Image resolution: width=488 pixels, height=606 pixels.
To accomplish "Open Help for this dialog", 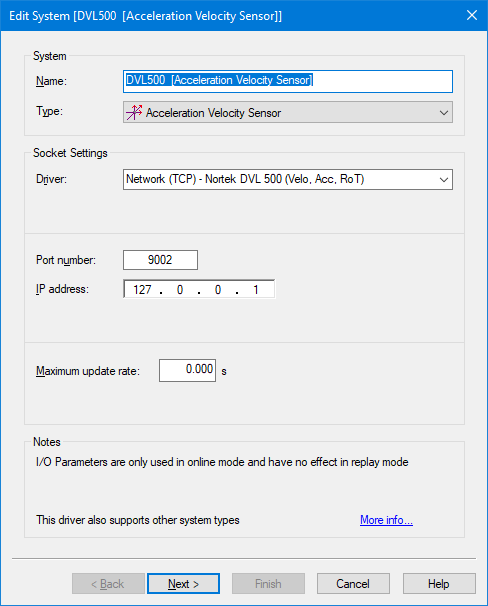I will (x=439, y=584).
